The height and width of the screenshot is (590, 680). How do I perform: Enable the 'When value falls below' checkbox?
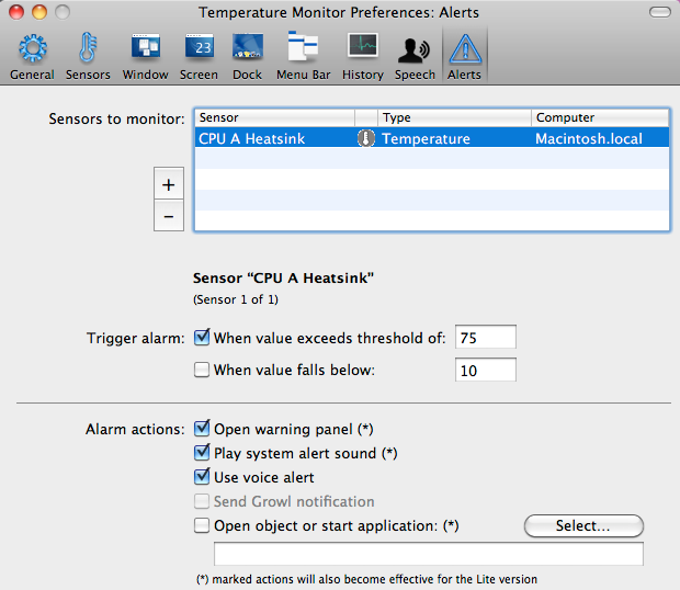(x=202, y=370)
